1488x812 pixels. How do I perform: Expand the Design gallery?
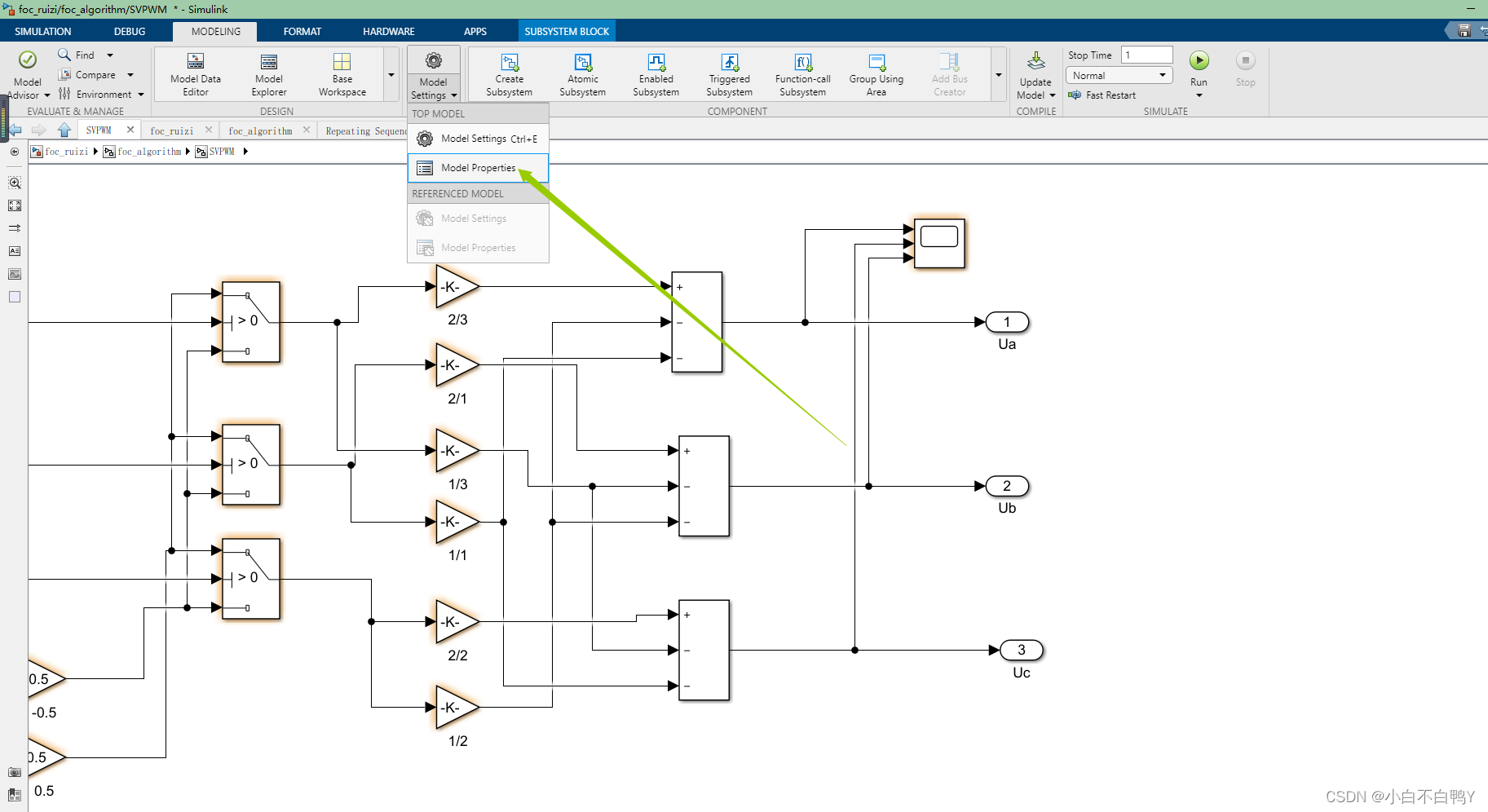coord(391,74)
